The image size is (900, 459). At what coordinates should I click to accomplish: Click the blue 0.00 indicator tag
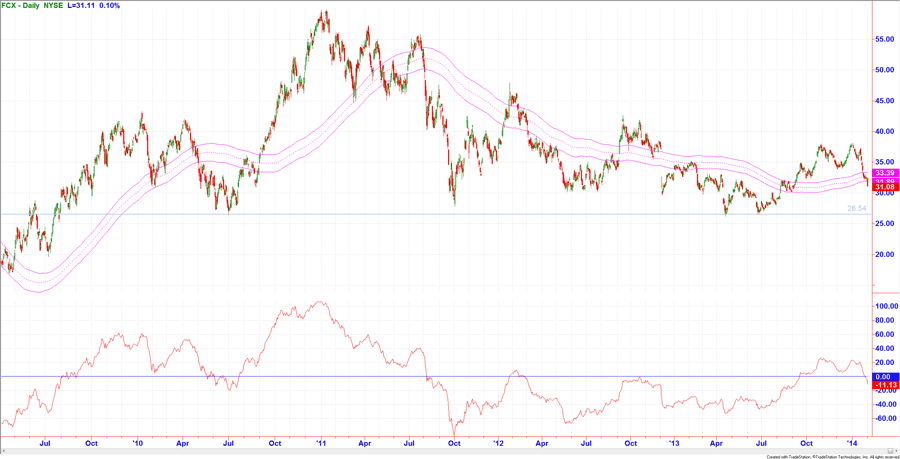tap(883, 376)
